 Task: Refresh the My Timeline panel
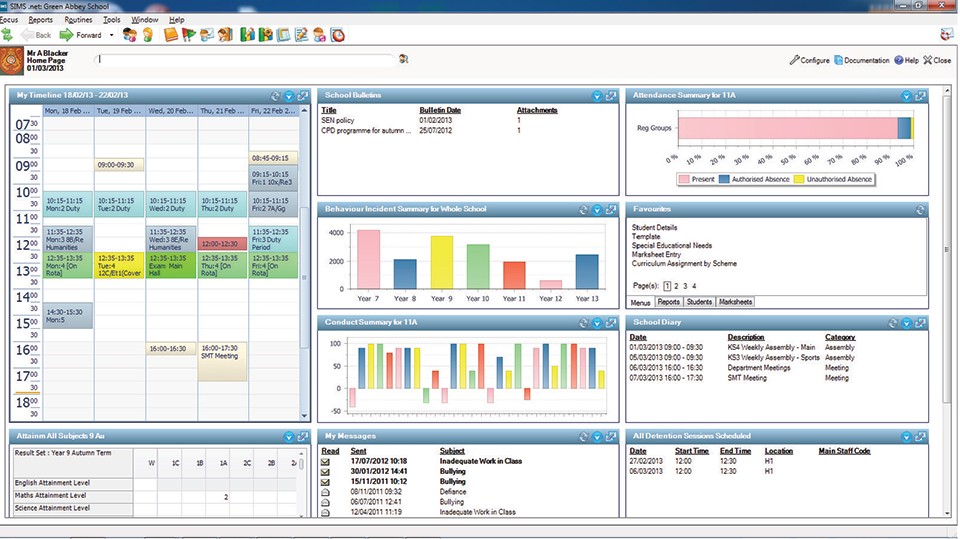tap(276, 96)
